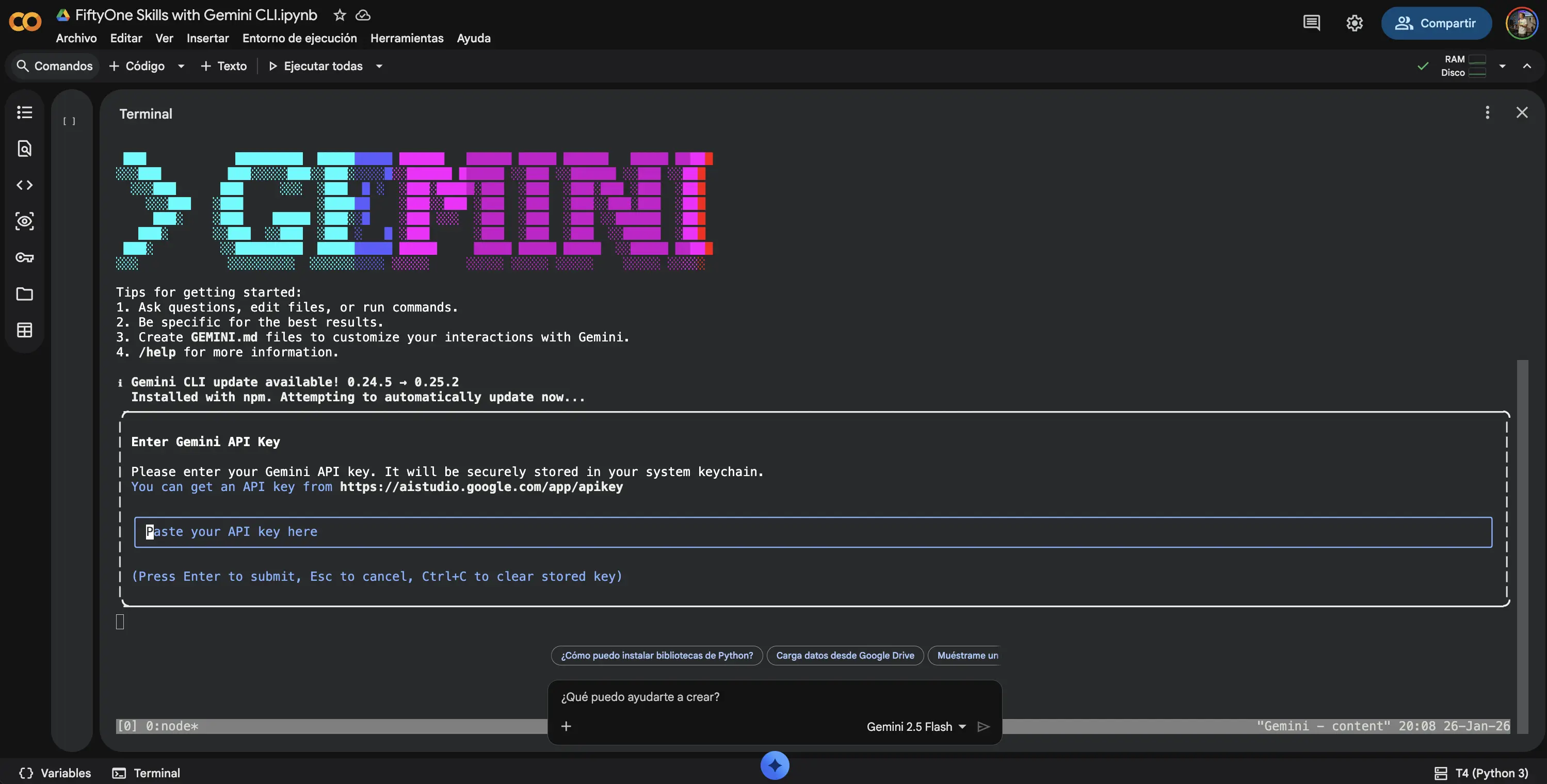Open the Gemini 2.5 Flash model selector
1547x784 pixels.
pos(914,726)
